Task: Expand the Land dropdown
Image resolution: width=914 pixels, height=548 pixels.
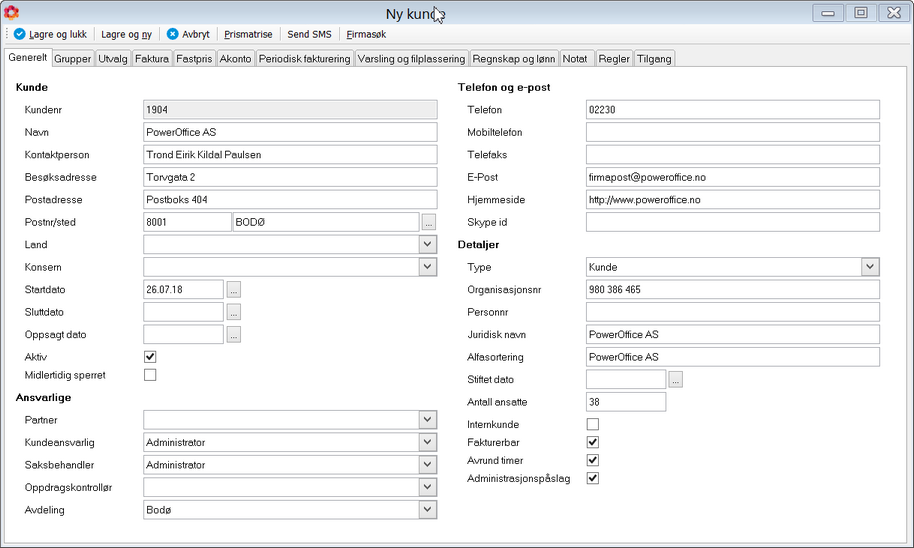Action: pos(427,244)
